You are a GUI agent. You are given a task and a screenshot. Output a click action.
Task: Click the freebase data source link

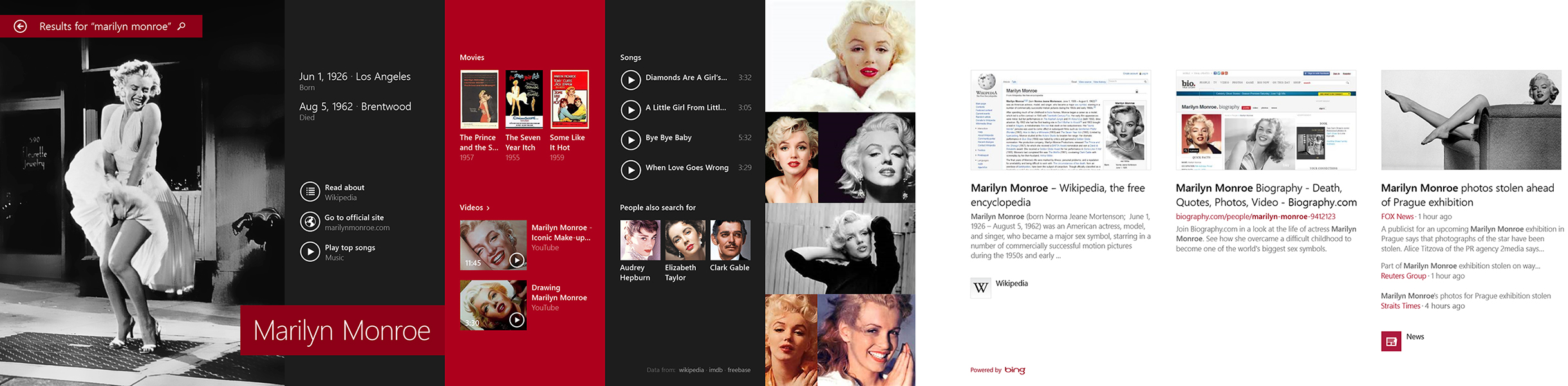click(x=739, y=370)
